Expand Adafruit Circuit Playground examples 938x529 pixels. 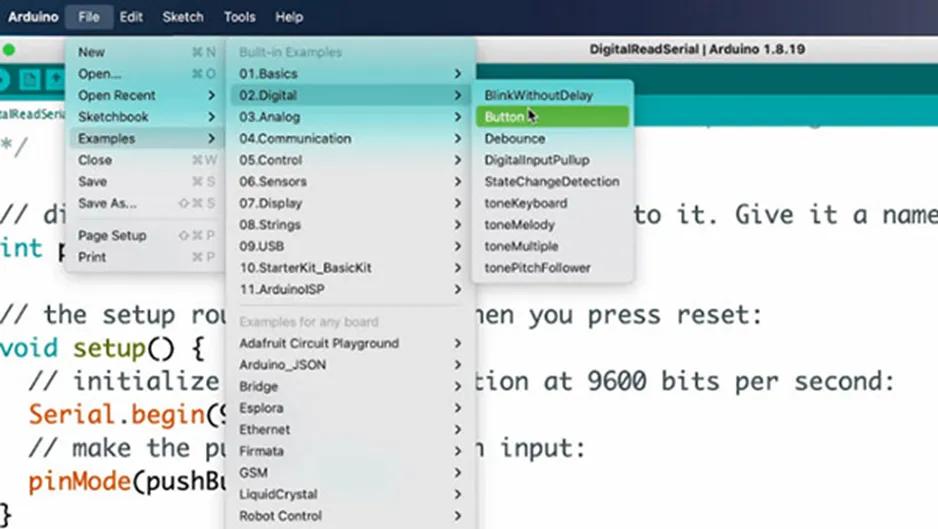point(351,343)
